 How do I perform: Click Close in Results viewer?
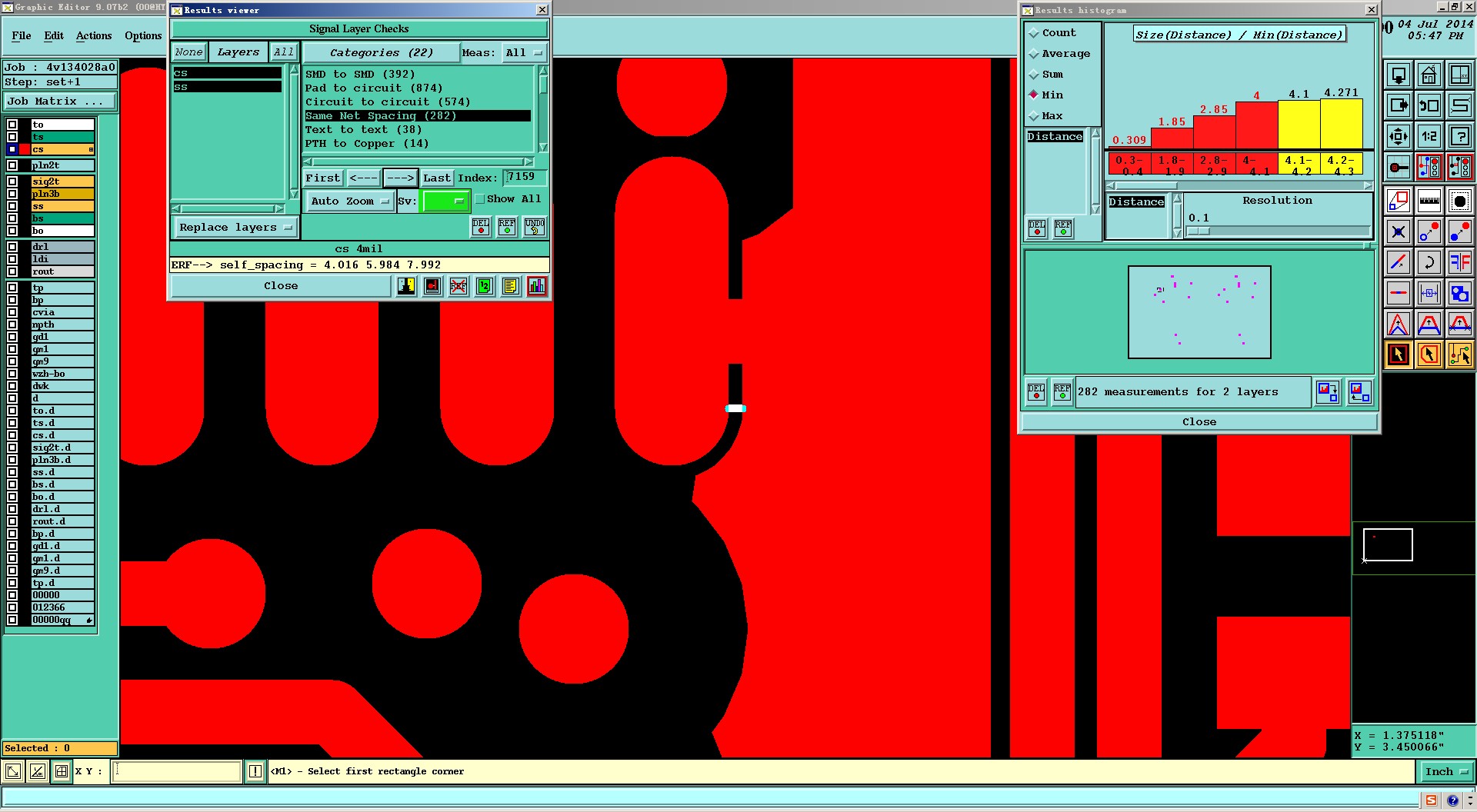(x=281, y=286)
